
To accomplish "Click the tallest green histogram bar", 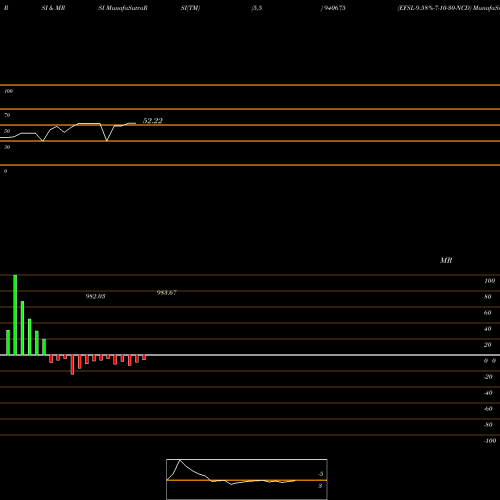I will (x=15, y=315).
